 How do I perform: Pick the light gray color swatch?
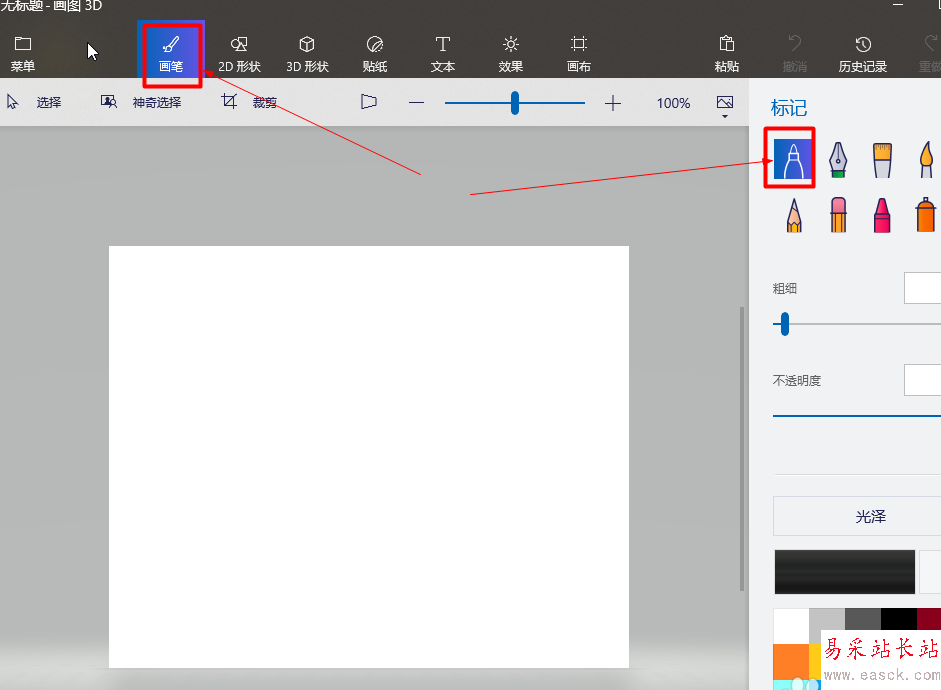[827, 619]
